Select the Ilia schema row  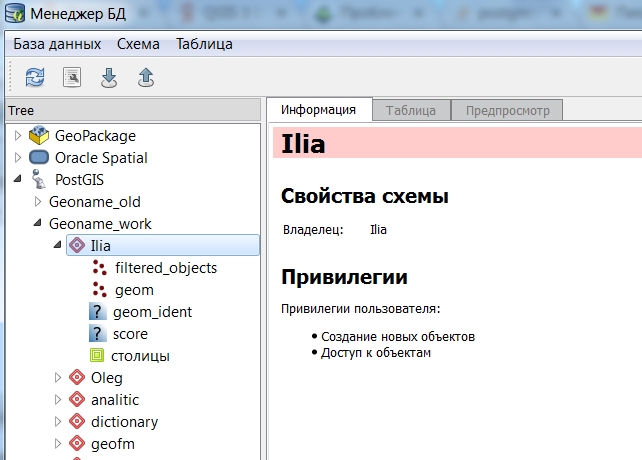click(163, 245)
